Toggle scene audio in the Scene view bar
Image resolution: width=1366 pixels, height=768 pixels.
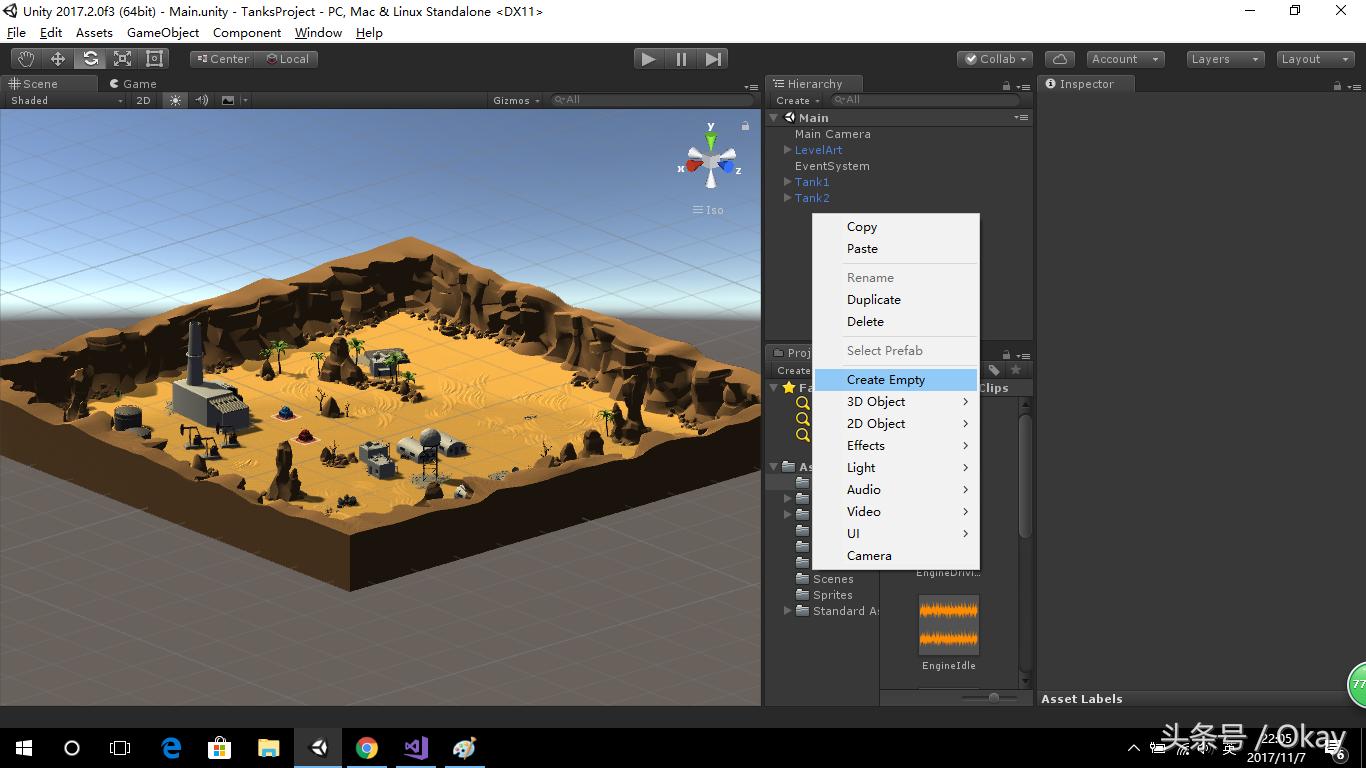pyautogui.click(x=200, y=100)
